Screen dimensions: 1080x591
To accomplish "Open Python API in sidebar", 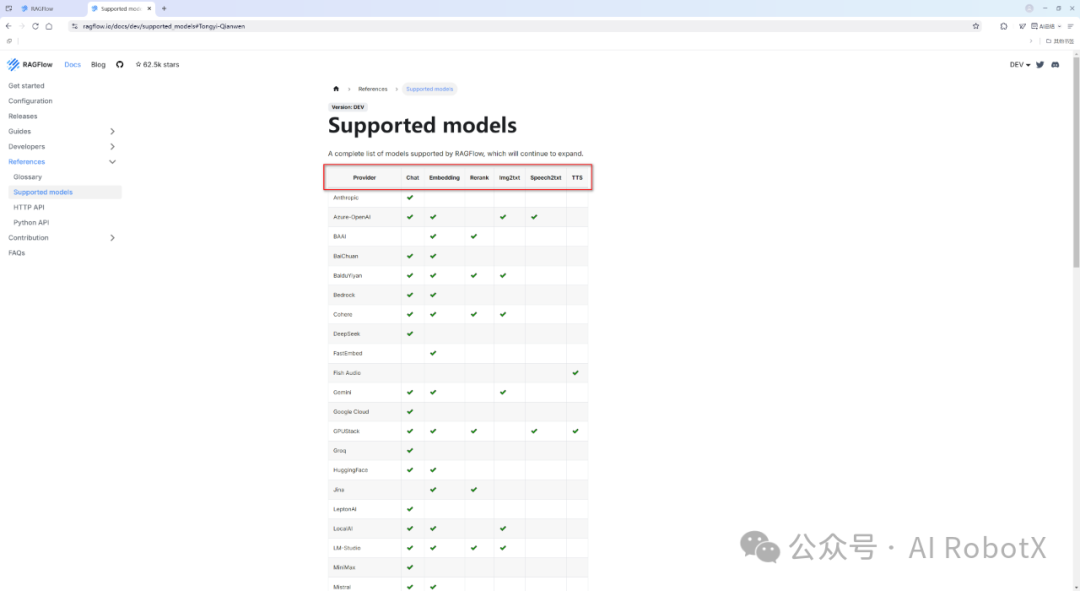I will [x=31, y=222].
